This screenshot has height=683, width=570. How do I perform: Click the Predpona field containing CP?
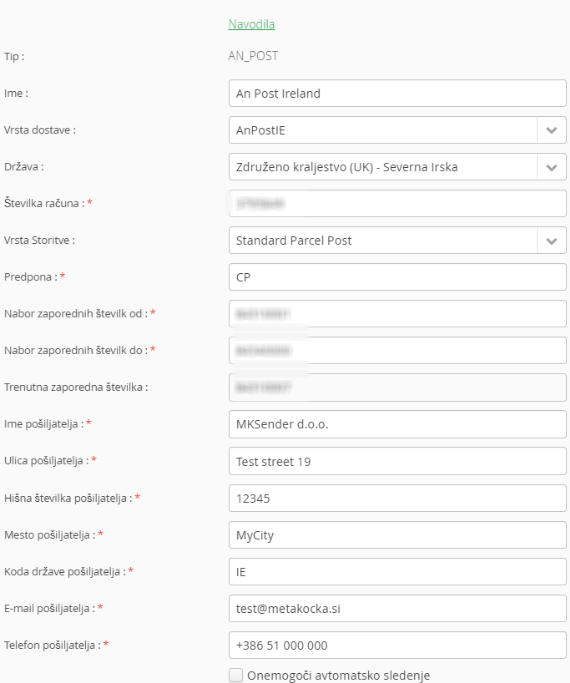398,277
